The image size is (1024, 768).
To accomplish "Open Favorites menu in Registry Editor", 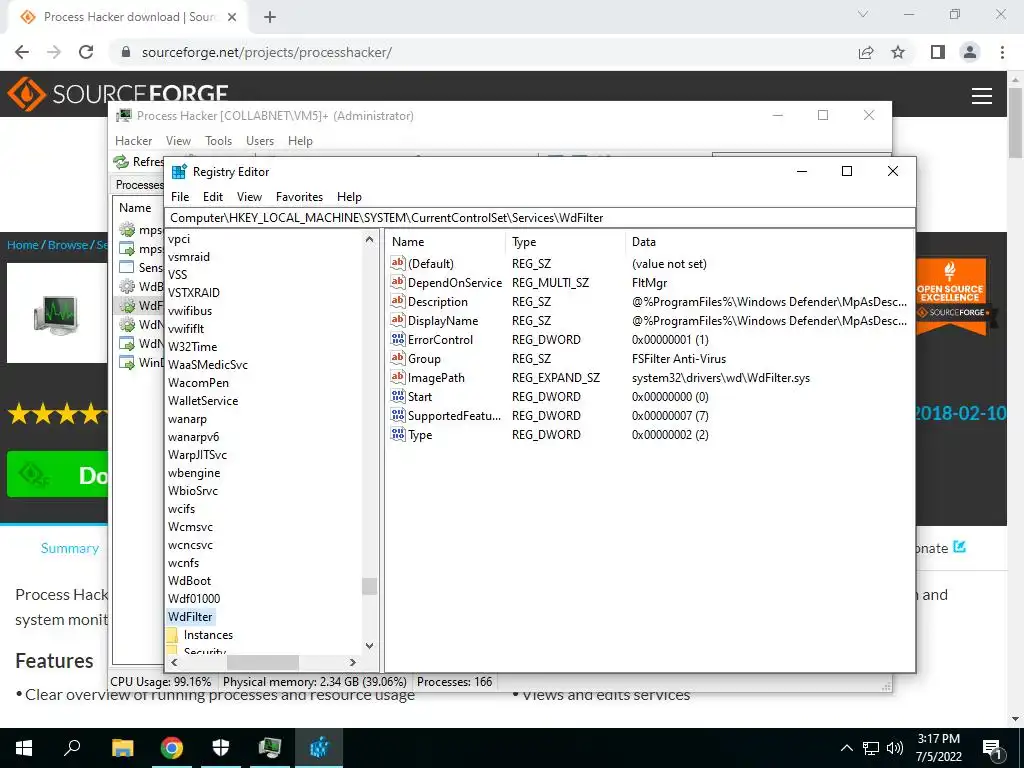I will pos(299,197).
